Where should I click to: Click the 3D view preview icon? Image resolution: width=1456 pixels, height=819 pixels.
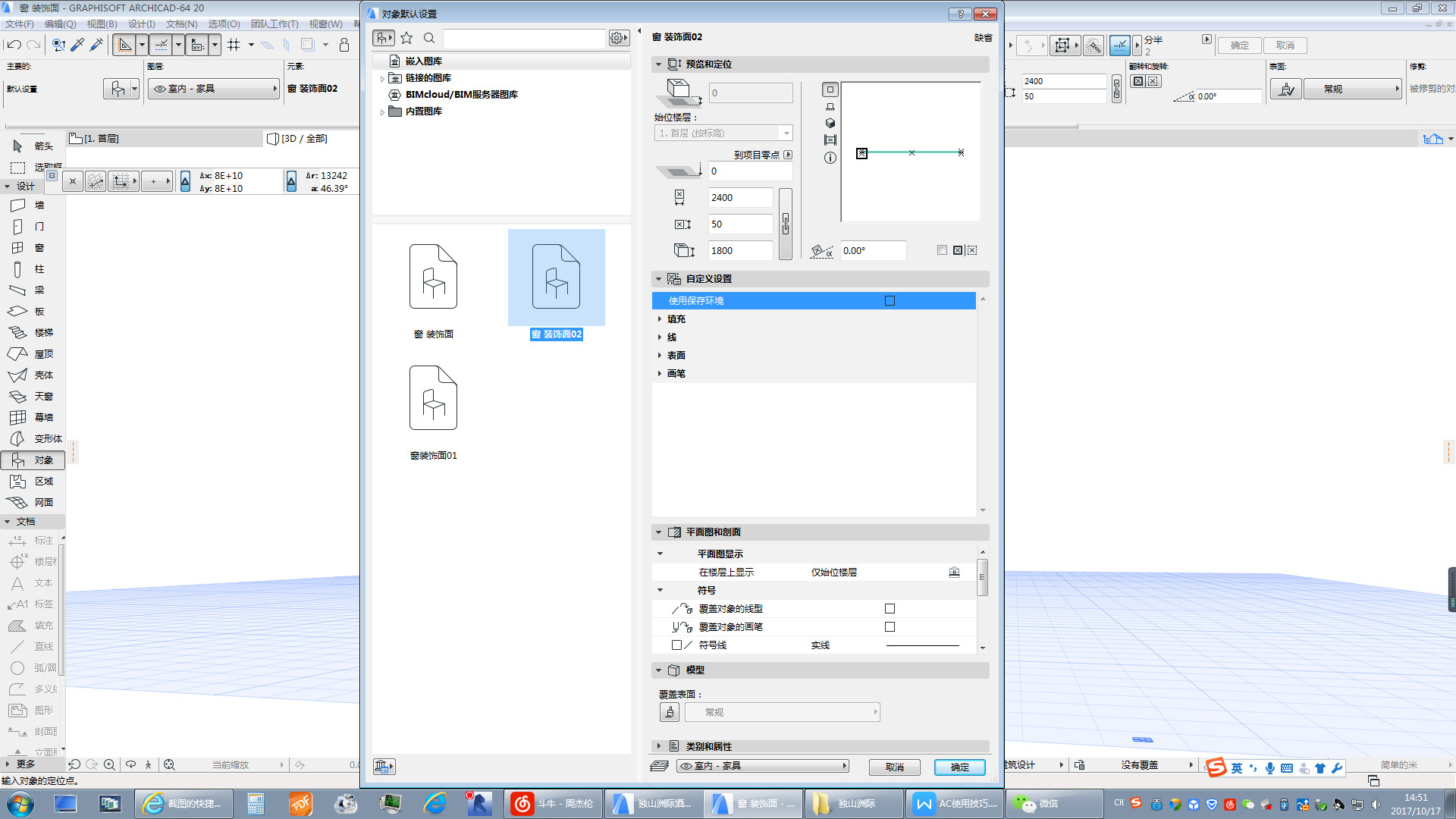point(830,123)
